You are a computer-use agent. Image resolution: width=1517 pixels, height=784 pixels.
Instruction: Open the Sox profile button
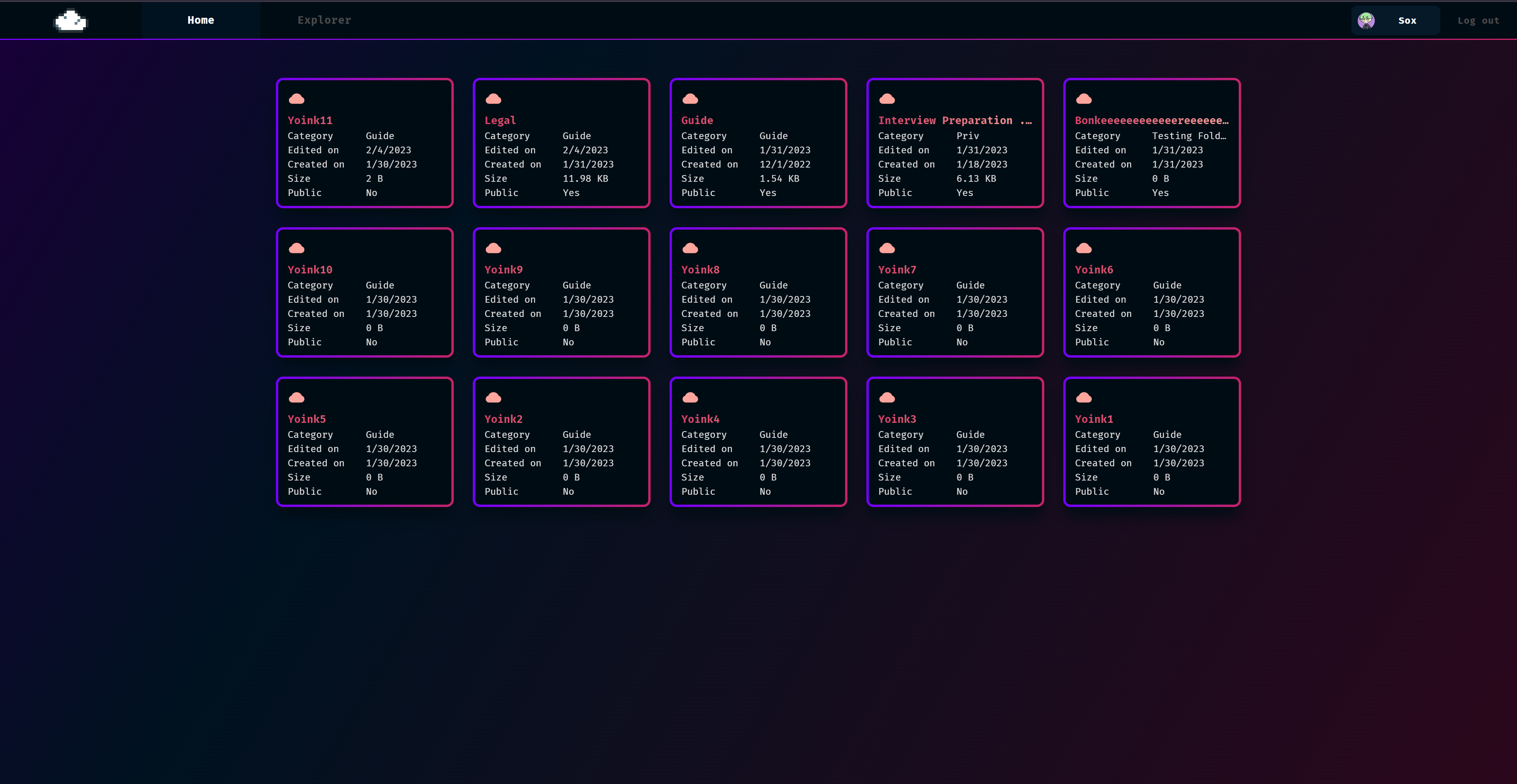point(1406,21)
